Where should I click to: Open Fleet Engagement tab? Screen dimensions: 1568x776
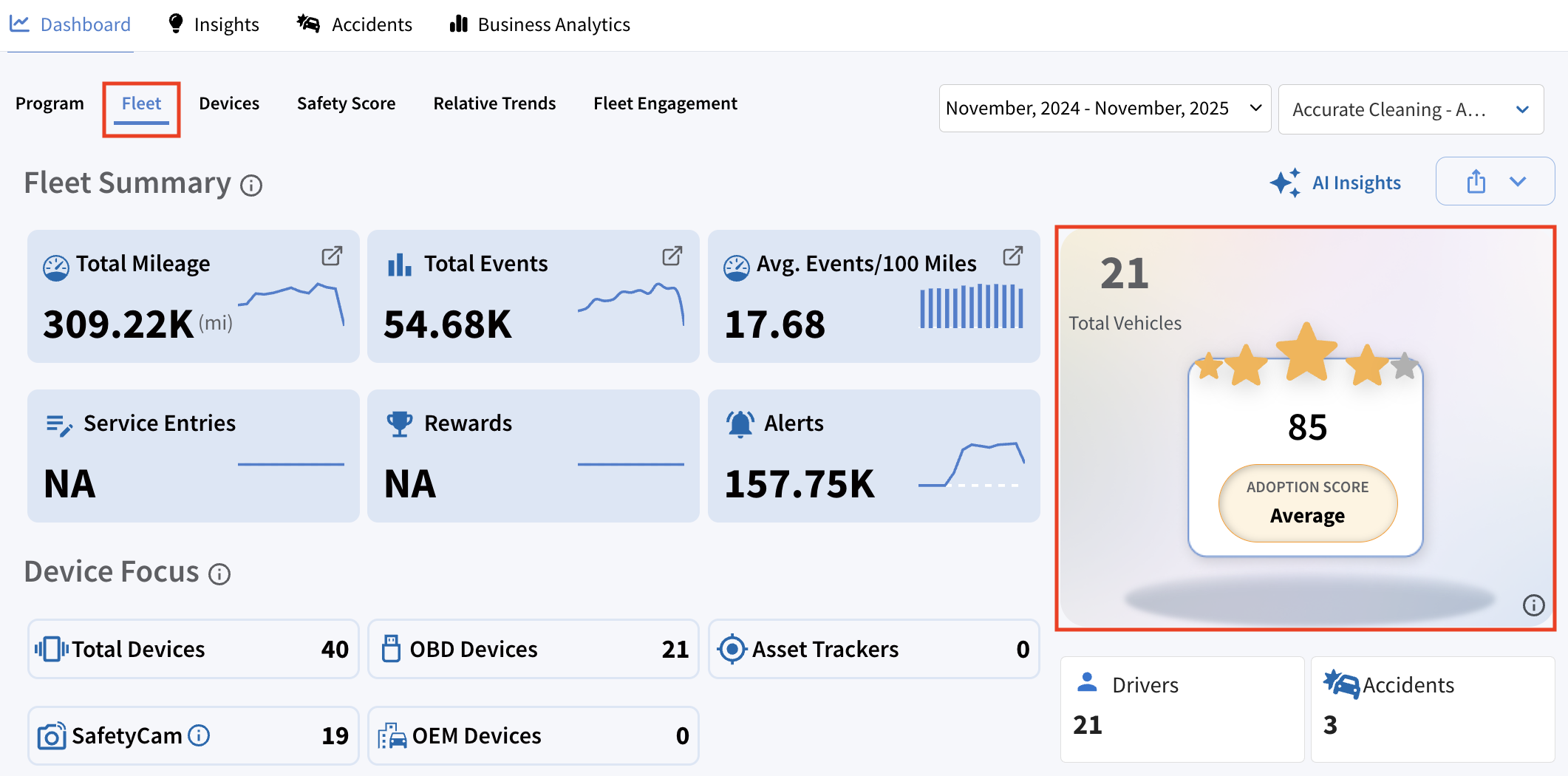[x=665, y=103]
